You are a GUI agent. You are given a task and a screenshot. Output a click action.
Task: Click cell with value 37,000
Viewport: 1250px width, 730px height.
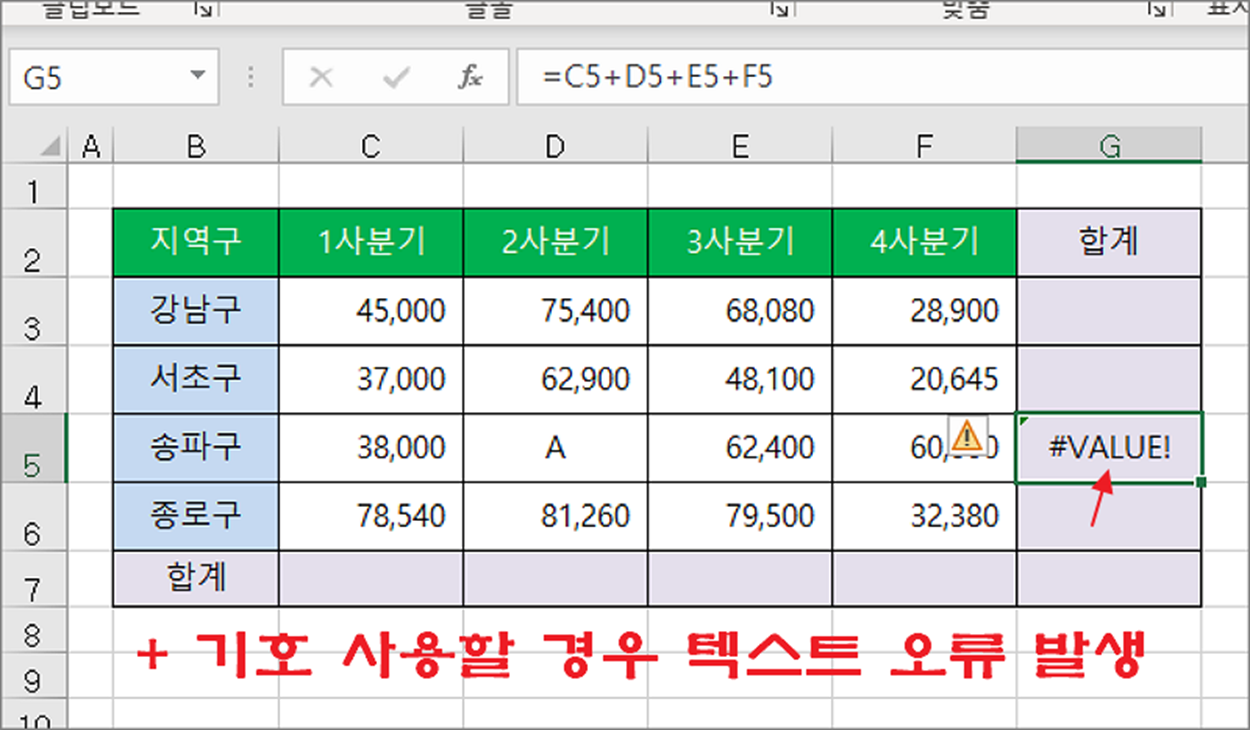[371, 379]
